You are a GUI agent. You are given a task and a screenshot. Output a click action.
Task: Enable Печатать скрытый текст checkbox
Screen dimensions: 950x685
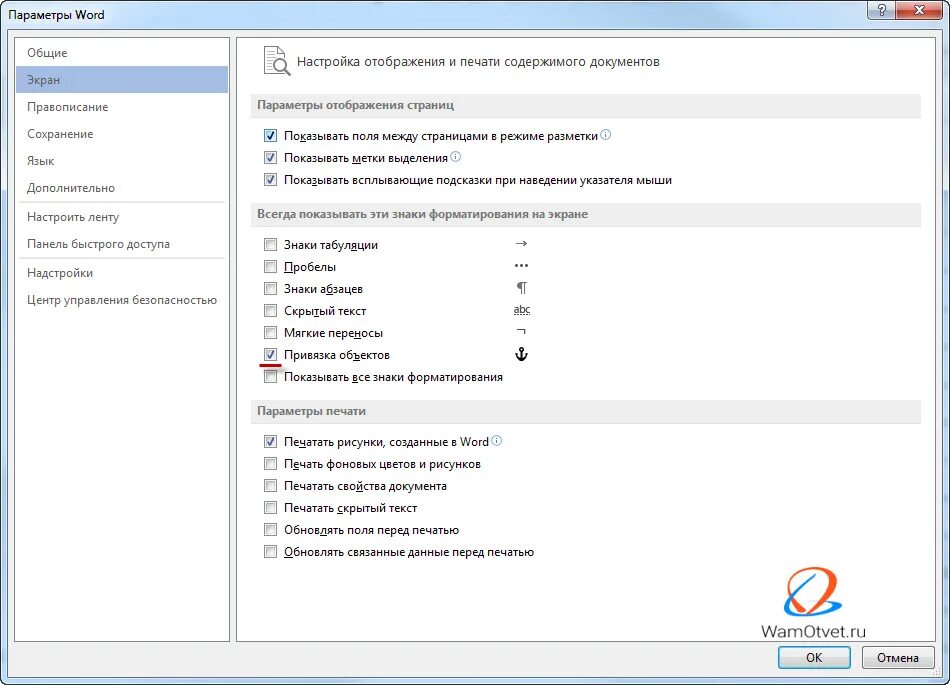[270, 508]
